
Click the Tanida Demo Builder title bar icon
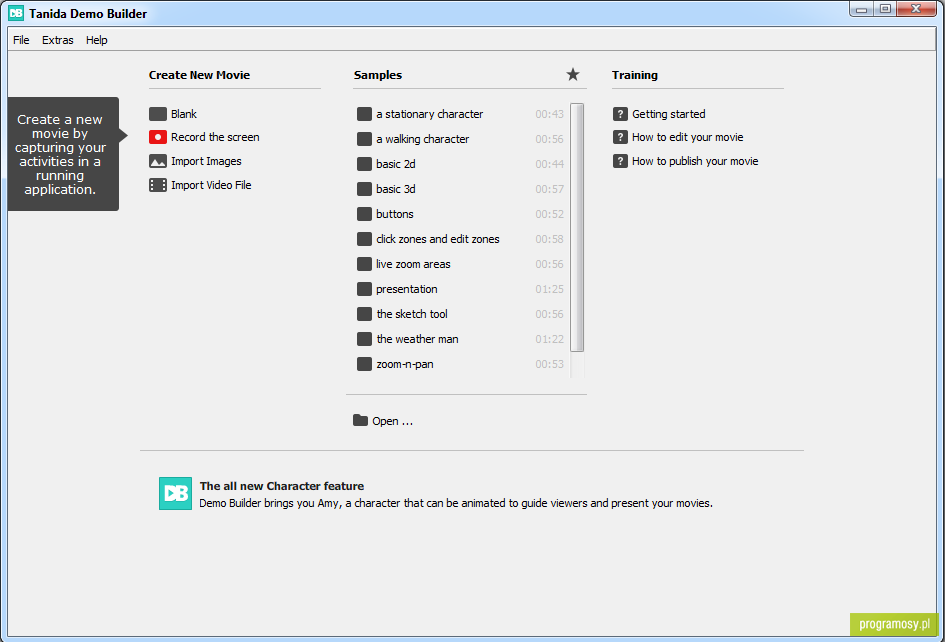point(16,13)
